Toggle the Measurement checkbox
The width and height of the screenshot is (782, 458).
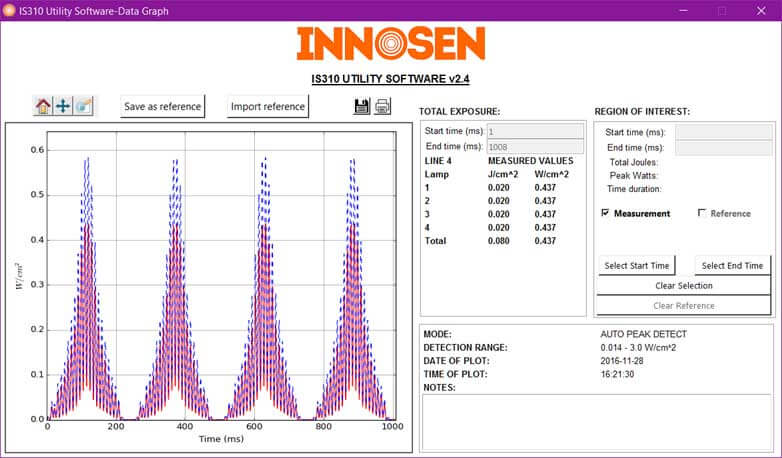point(605,213)
